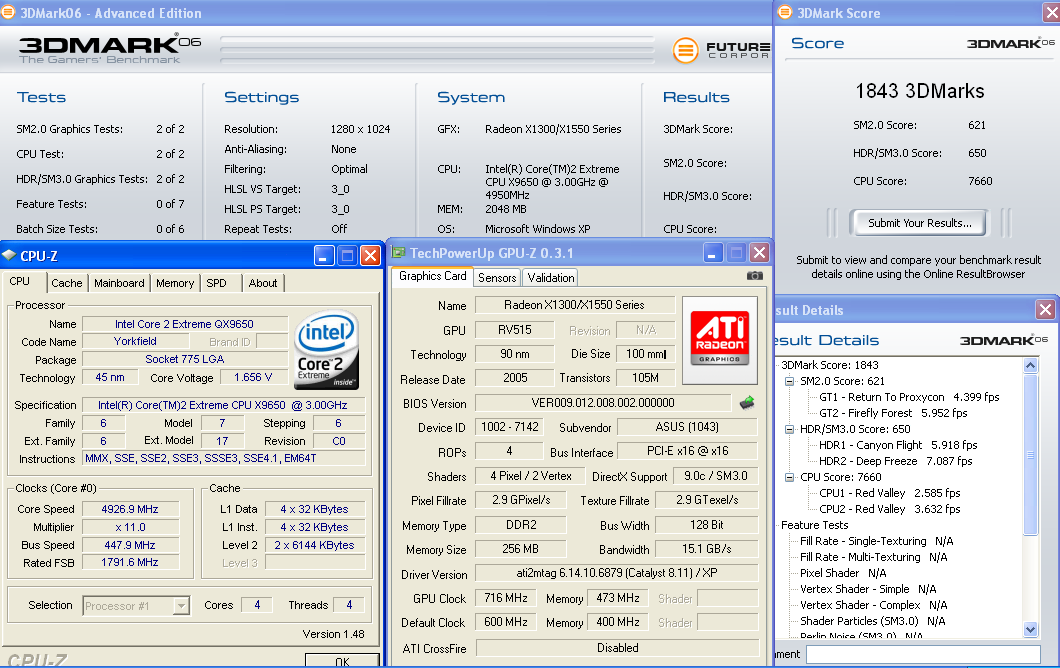Open the Processor #1 selection dropdown

tap(180, 606)
